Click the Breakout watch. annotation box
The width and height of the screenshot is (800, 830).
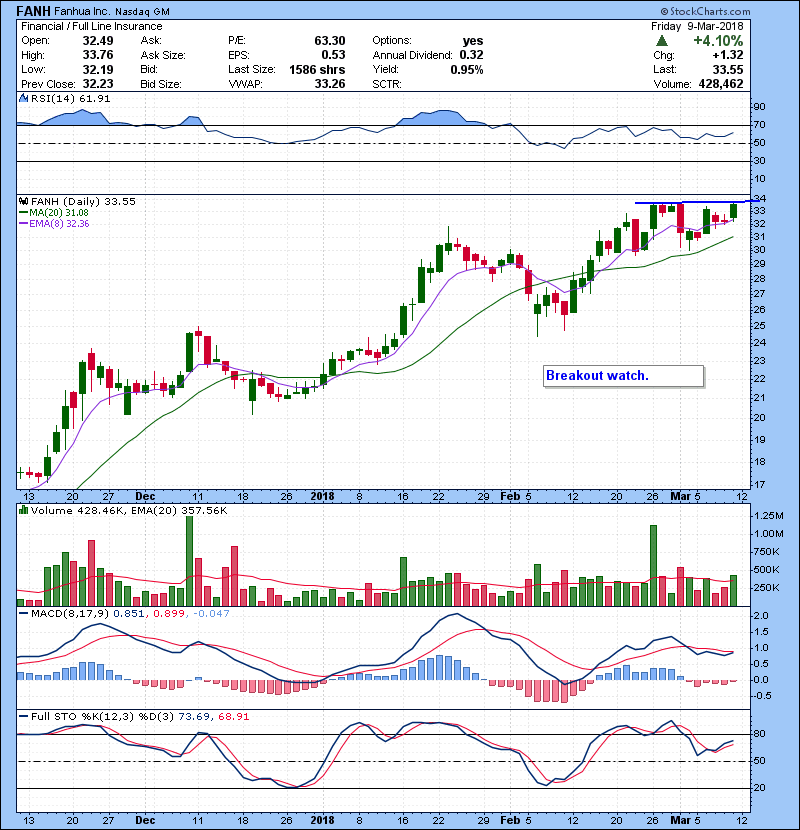tap(624, 376)
